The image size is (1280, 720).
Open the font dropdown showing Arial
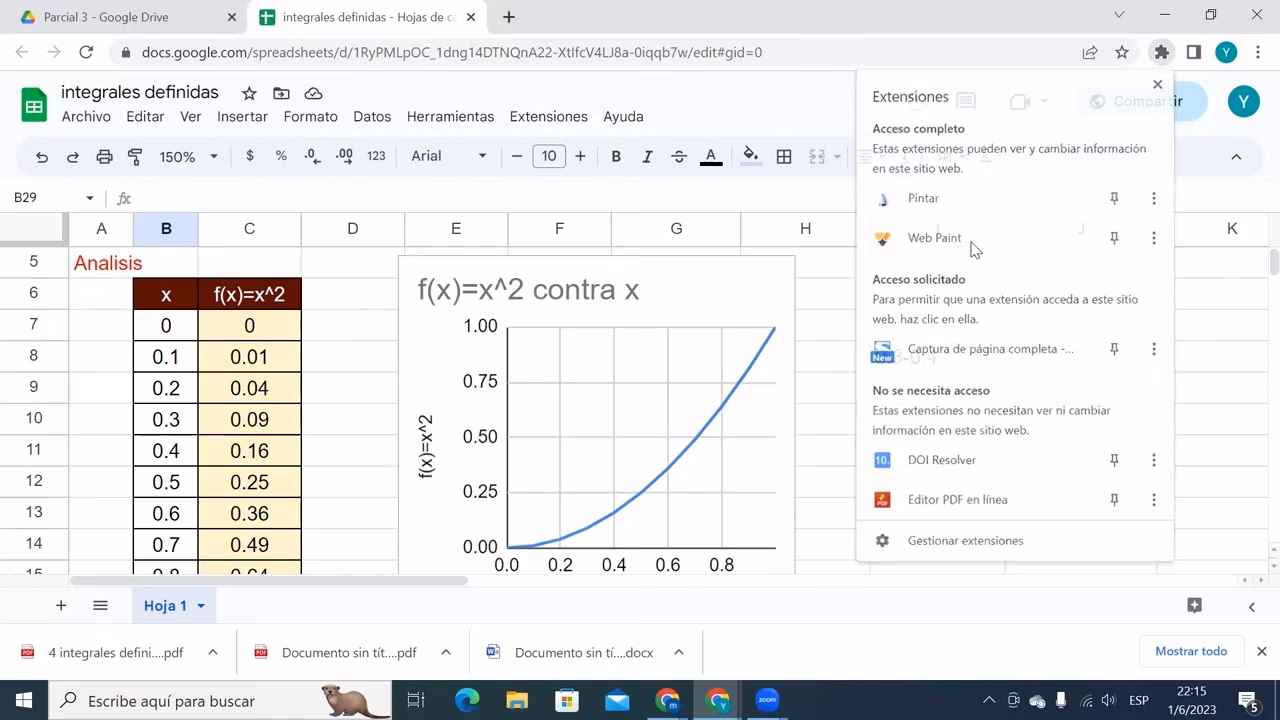481,156
